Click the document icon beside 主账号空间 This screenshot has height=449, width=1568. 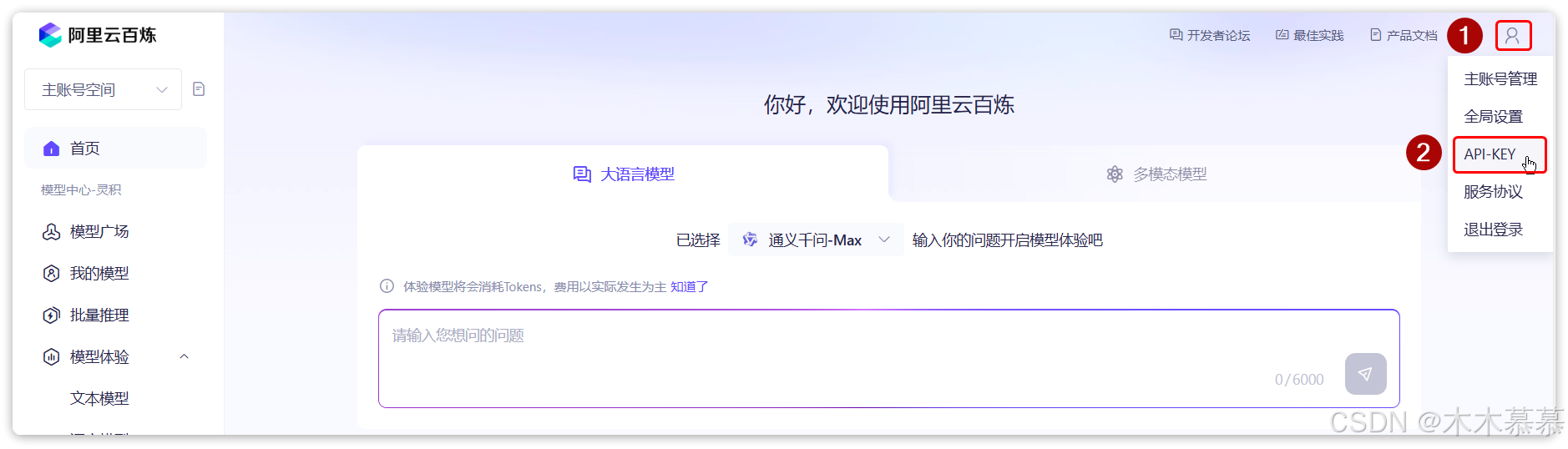(199, 89)
